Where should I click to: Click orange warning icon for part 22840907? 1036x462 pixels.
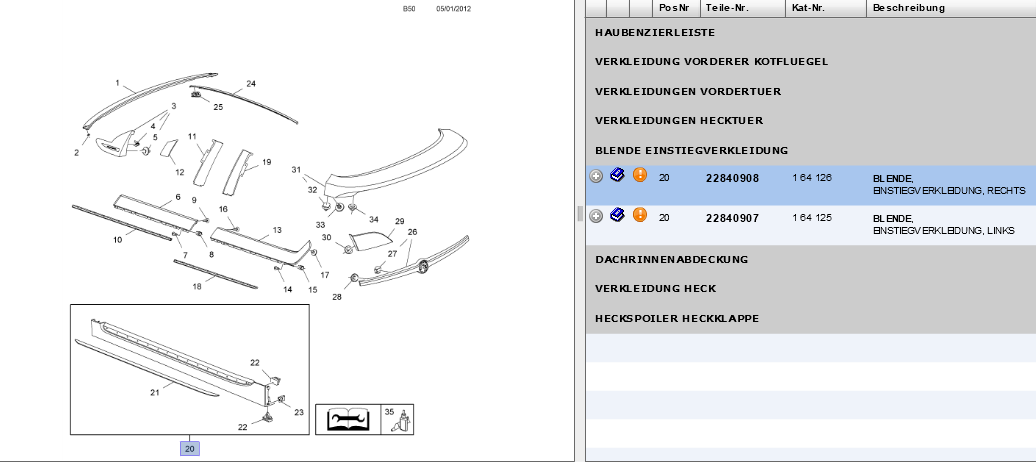(640, 215)
